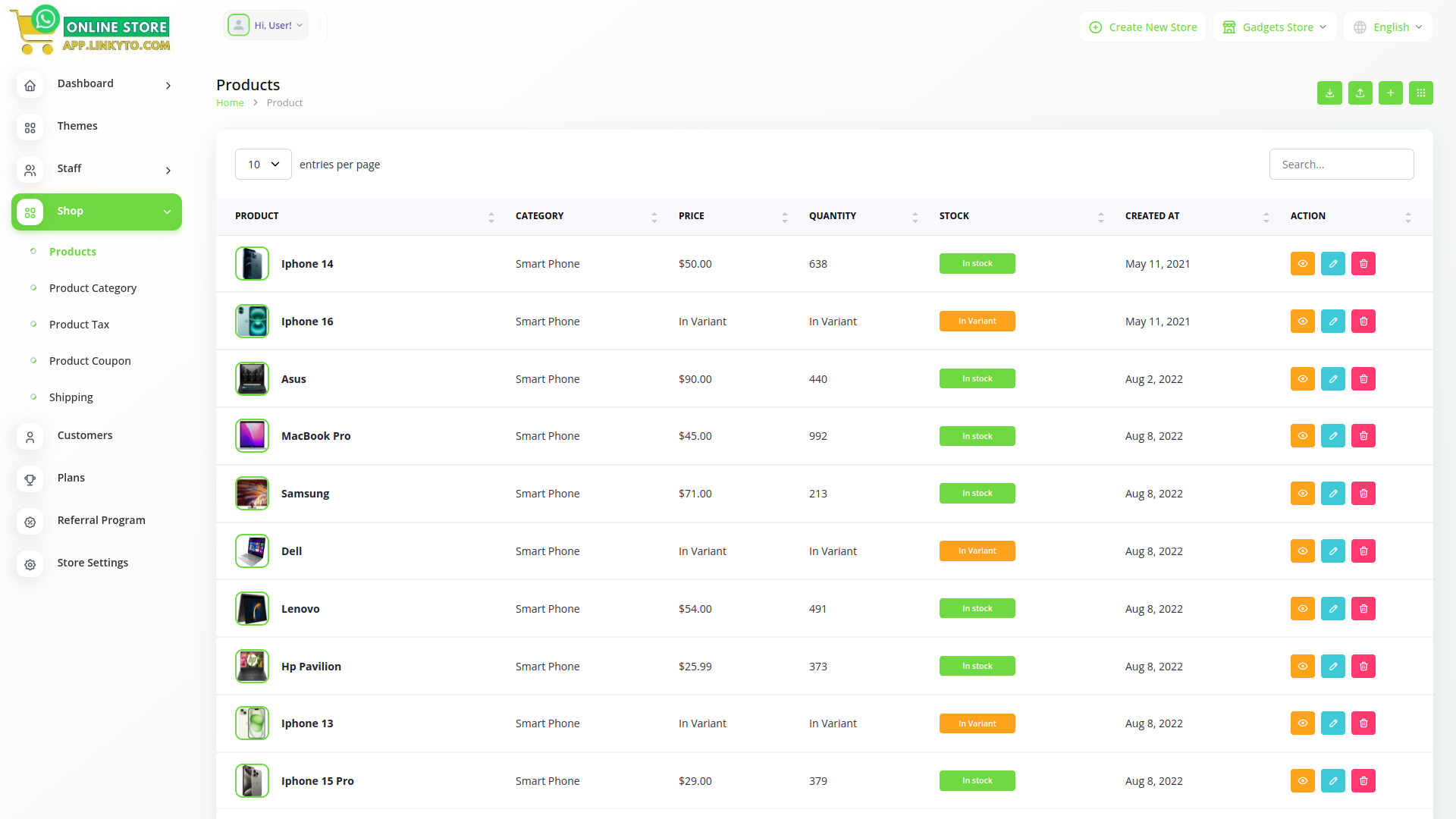
Task: Delete the Samsung product via trash icon
Action: (1363, 494)
